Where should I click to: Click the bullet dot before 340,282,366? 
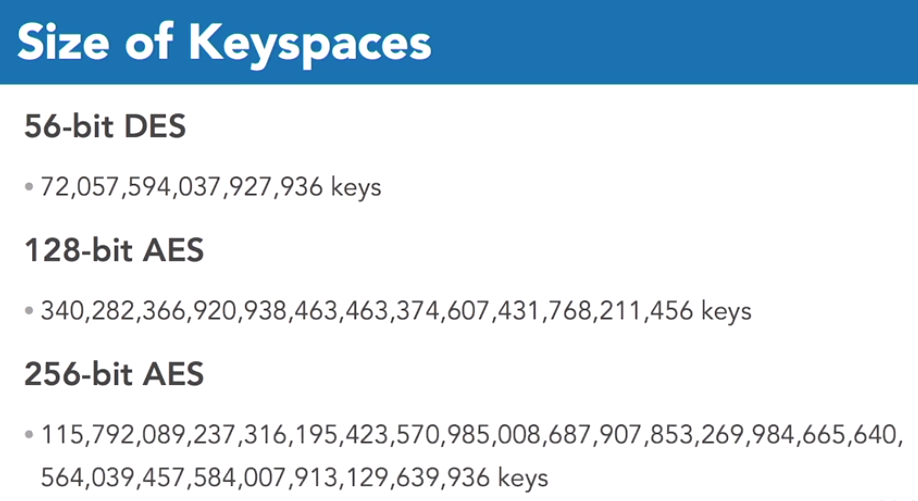pyautogui.click(x=30, y=311)
